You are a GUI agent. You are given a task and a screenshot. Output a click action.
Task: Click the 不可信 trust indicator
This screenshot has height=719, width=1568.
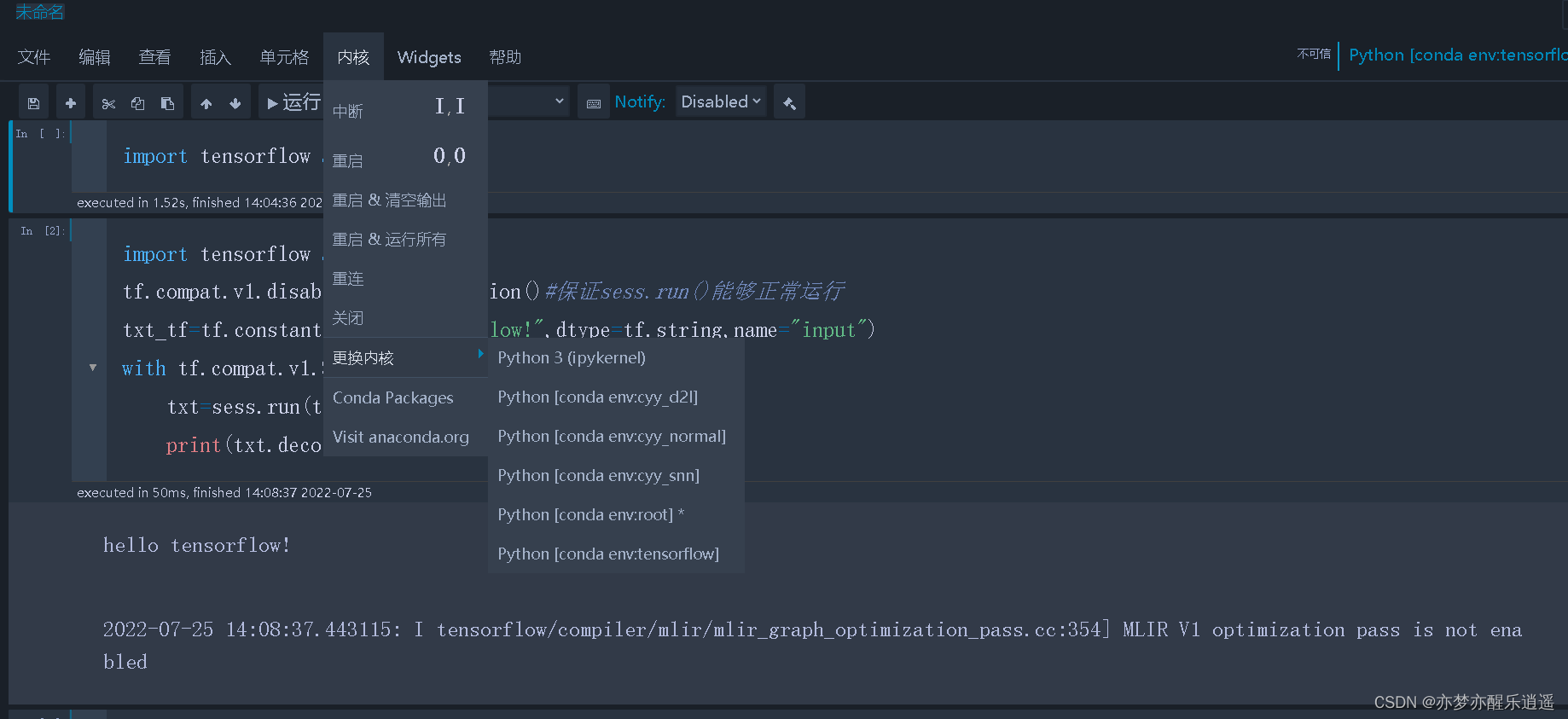click(1314, 54)
